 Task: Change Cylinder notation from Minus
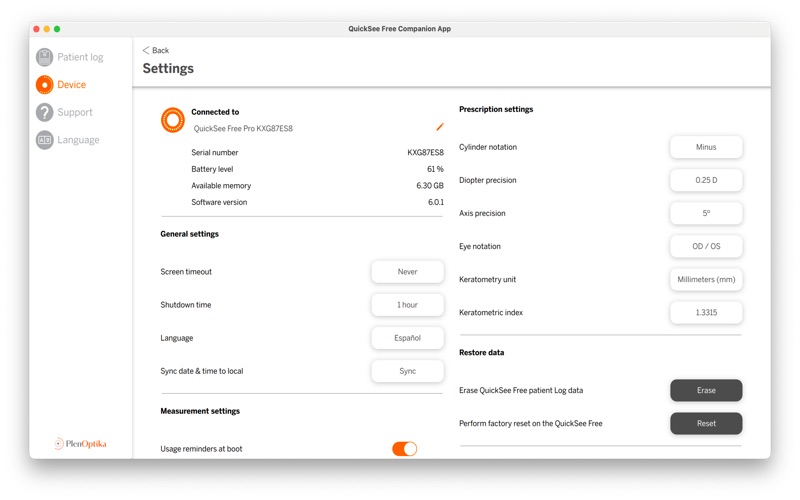(x=706, y=147)
